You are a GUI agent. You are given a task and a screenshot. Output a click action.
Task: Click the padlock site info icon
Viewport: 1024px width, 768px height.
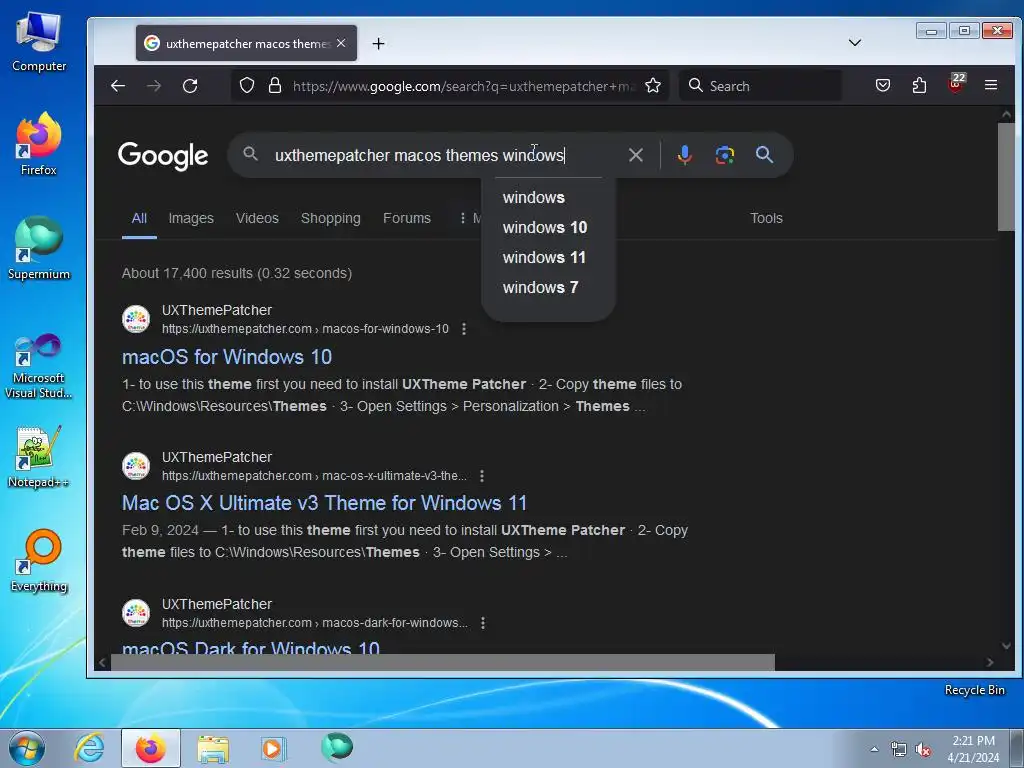point(275,86)
